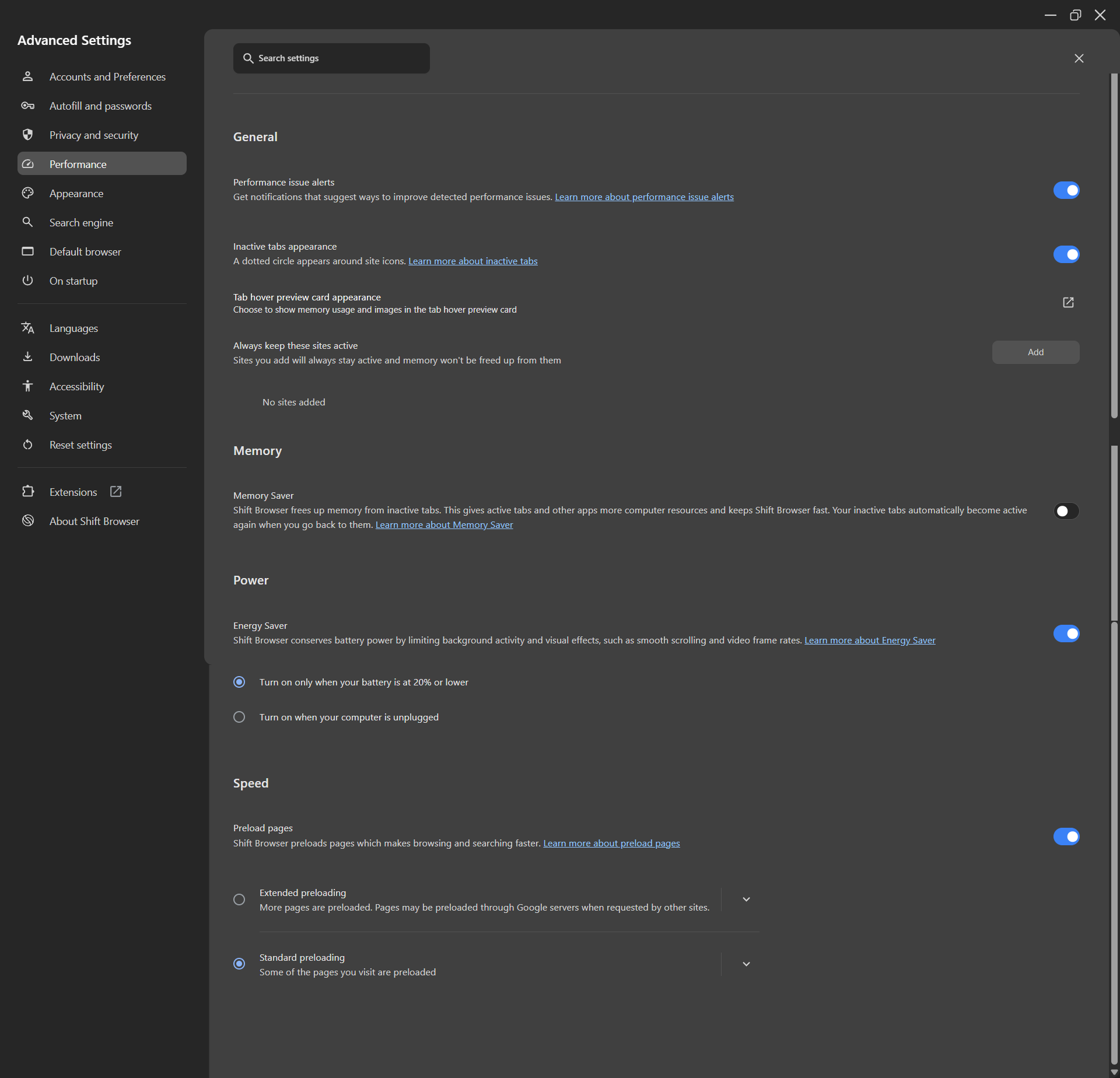The image size is (1120, 1078).
Task: Open Privacy and security settings
Action: click(x=102, y=135)
